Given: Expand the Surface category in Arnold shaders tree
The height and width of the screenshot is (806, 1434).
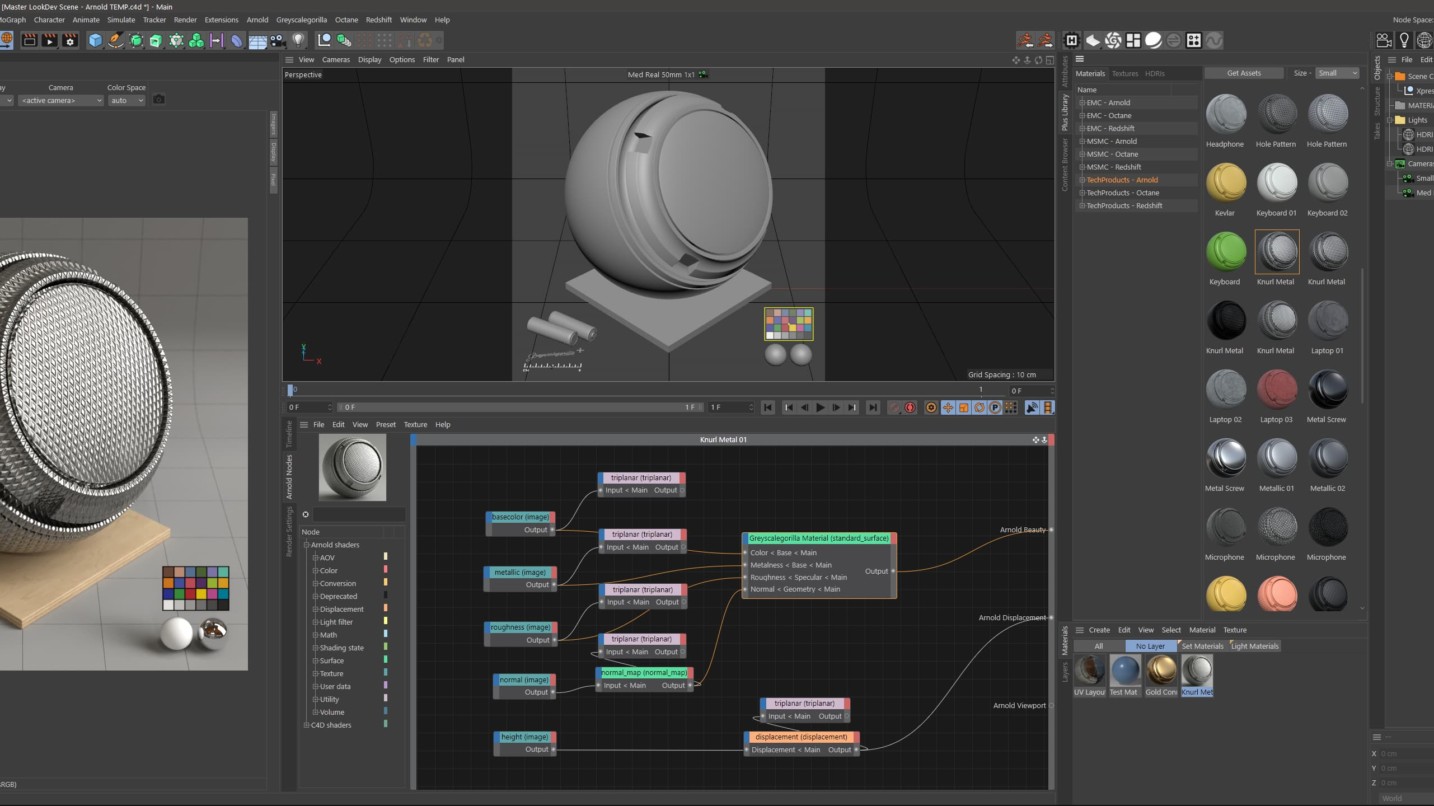Looking at the screenshot, I should coord(315,660).
